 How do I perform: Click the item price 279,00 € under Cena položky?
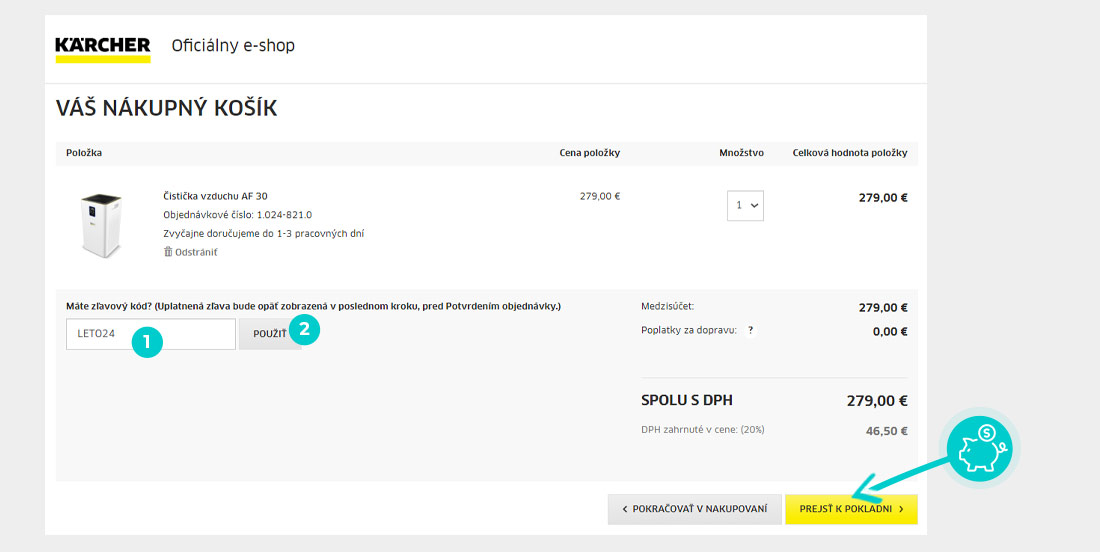[x=600, y=196]
